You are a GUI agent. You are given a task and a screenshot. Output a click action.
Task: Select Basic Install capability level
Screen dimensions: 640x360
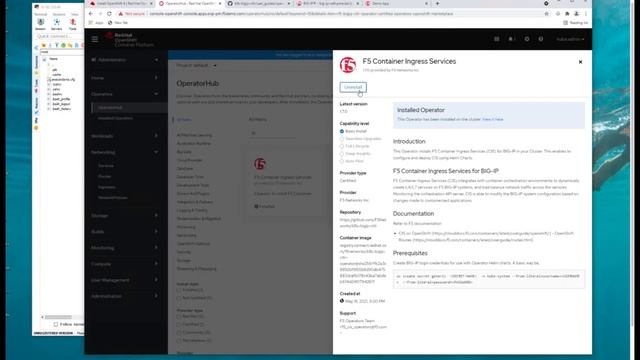(x=342, y=131)
